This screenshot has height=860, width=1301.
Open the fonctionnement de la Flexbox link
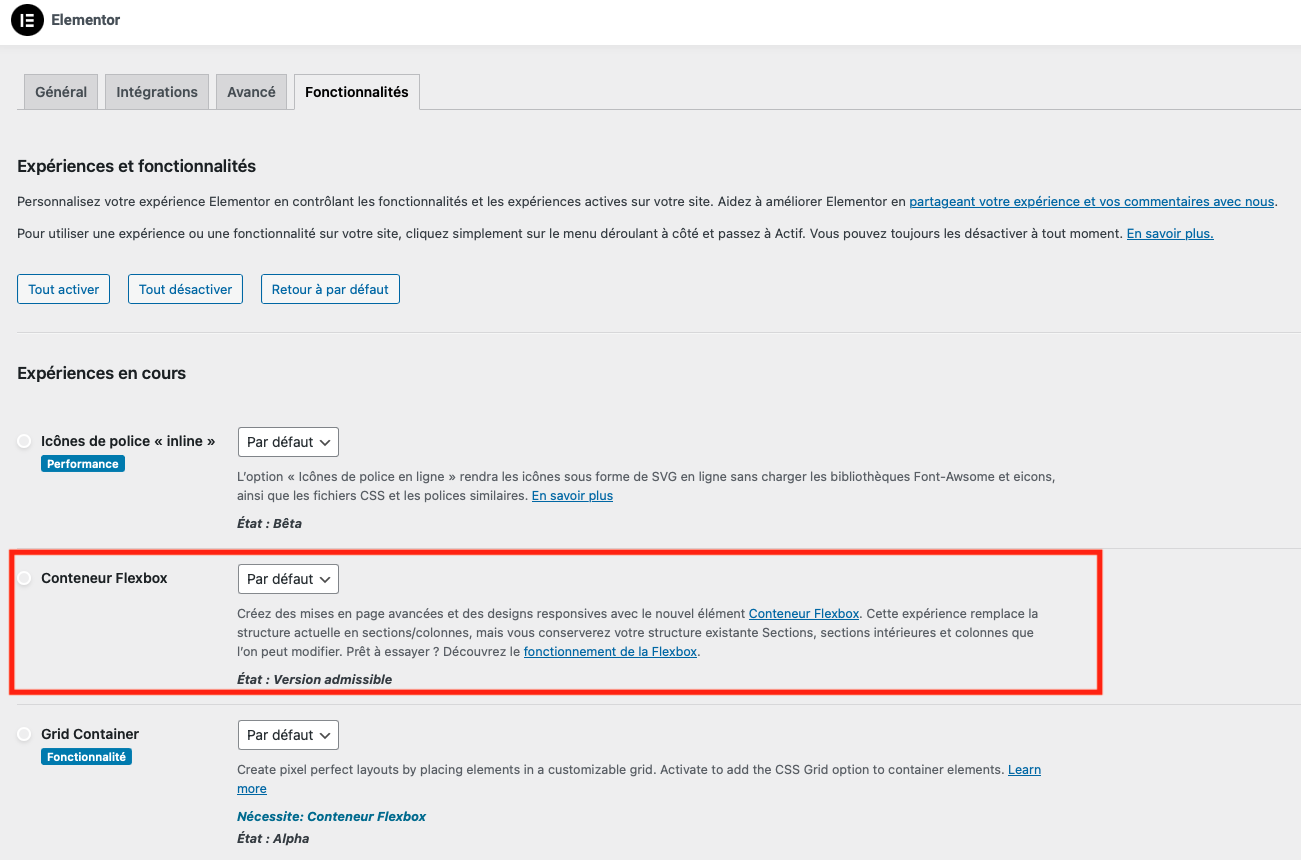tap(610, 651)
